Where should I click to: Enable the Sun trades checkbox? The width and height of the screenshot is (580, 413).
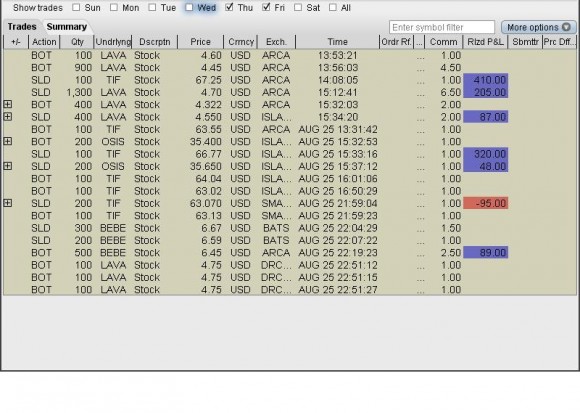click(x=76, y=7)
